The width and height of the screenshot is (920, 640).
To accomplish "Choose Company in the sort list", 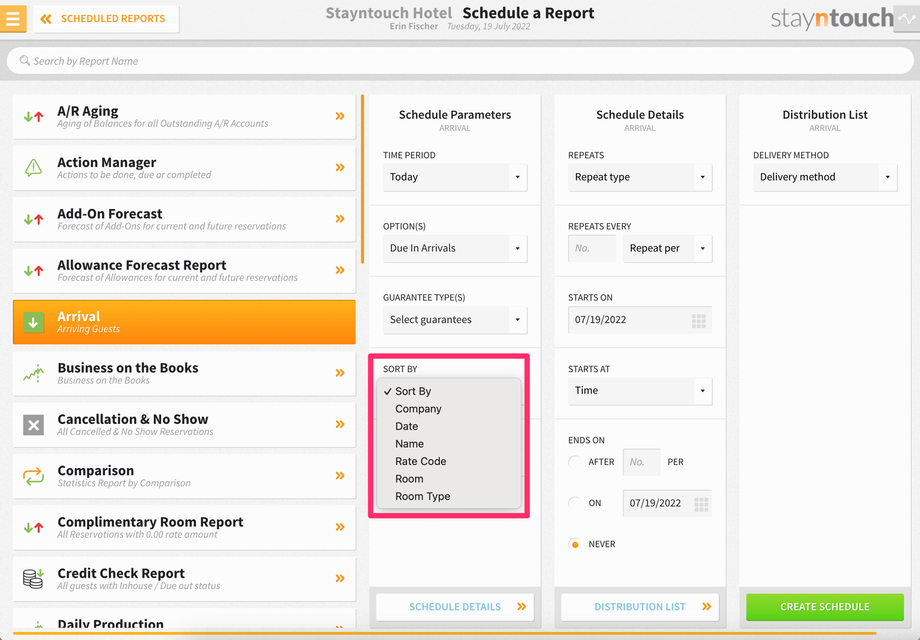I will point(449,409).
